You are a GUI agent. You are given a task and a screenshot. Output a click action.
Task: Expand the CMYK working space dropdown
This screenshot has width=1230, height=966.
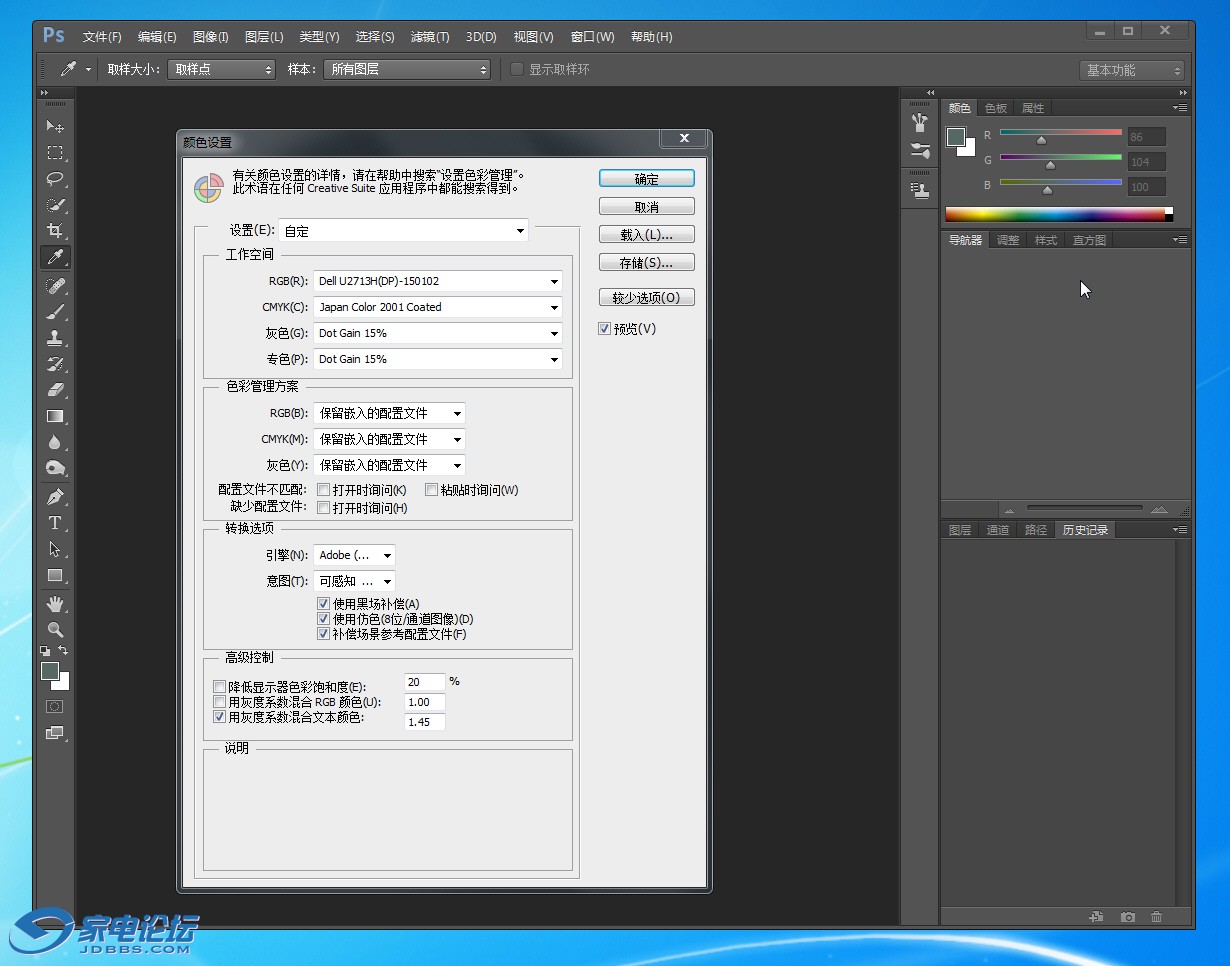click(x=438, y=308)
